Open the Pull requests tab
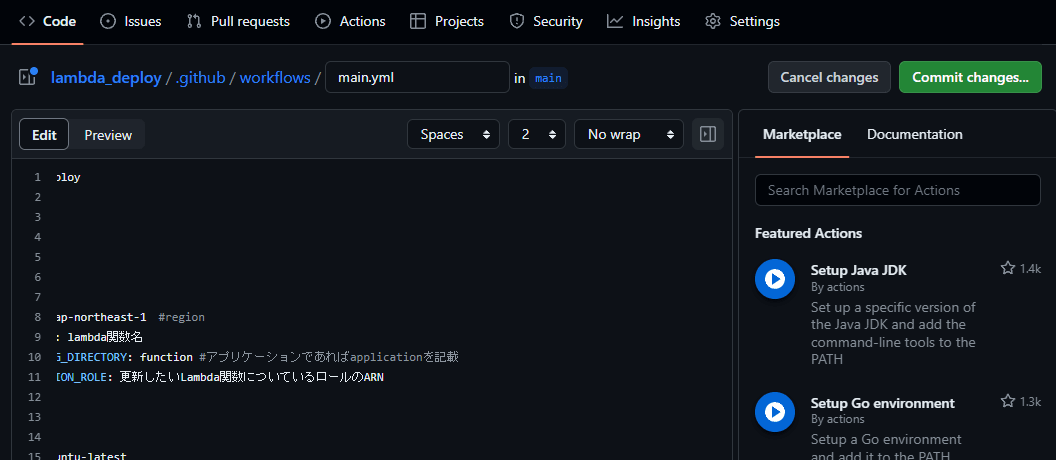This screenshot has width=1056, height=460. [238, 22]
